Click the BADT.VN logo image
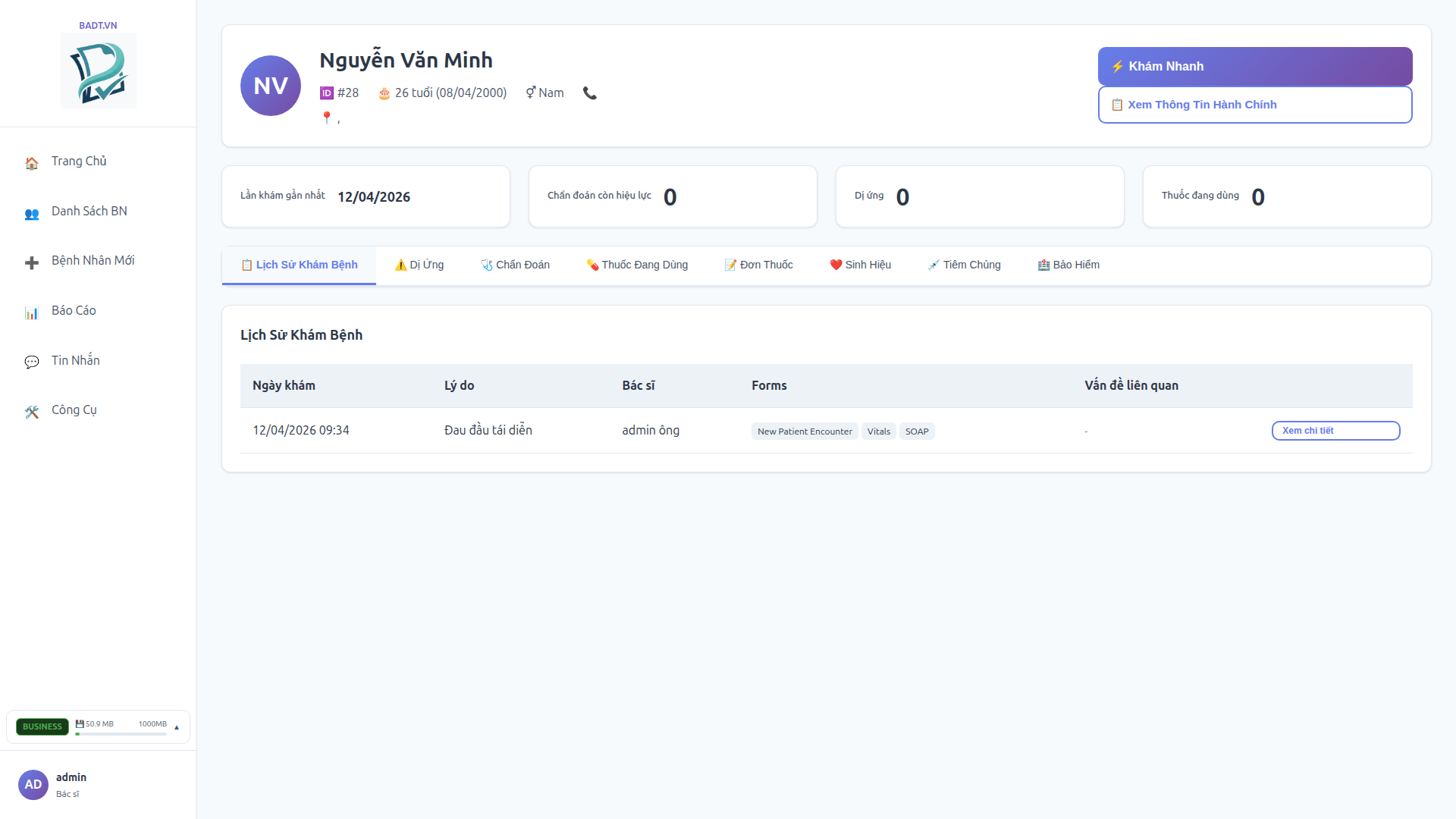The height and width of the screenshot is (819, 1456). 99,71
